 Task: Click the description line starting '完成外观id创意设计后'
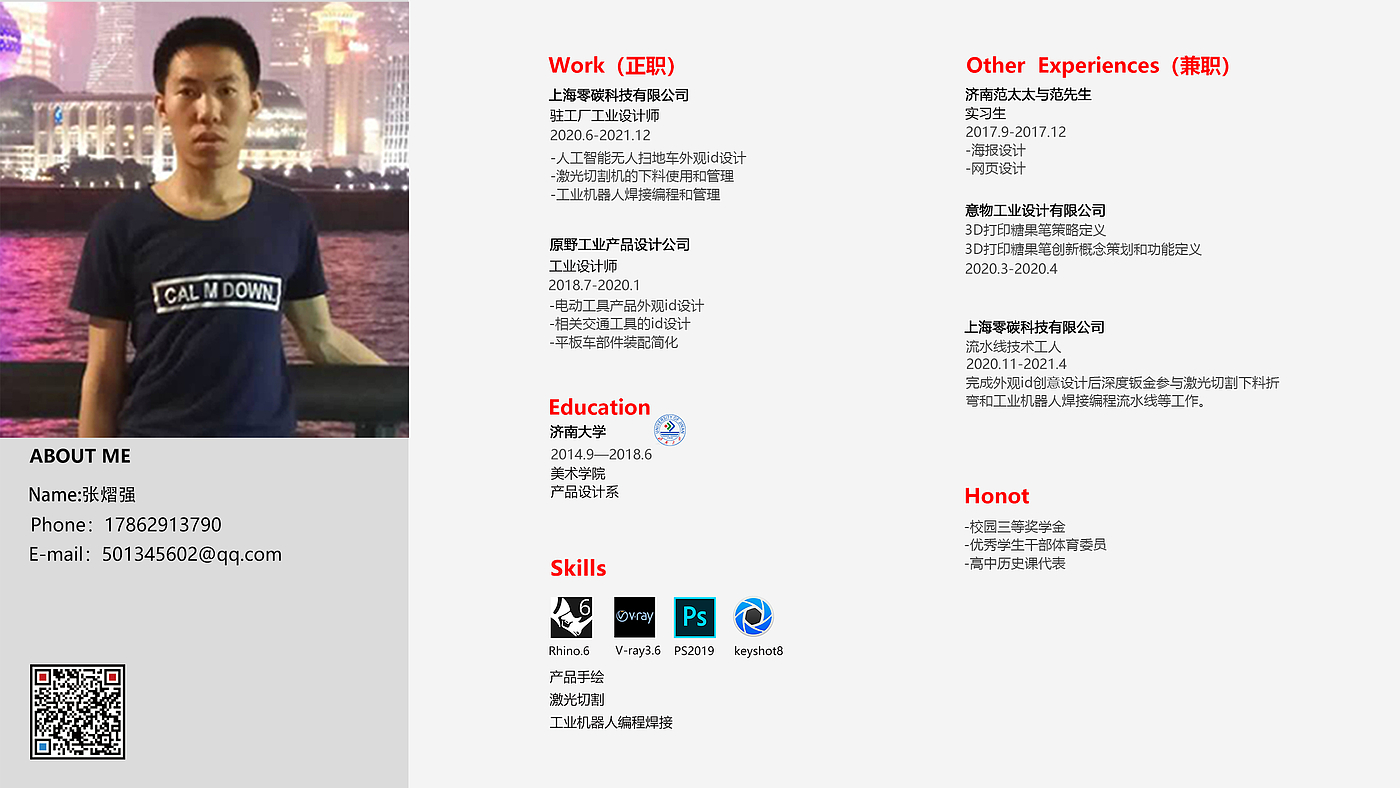pos(1122,383)
